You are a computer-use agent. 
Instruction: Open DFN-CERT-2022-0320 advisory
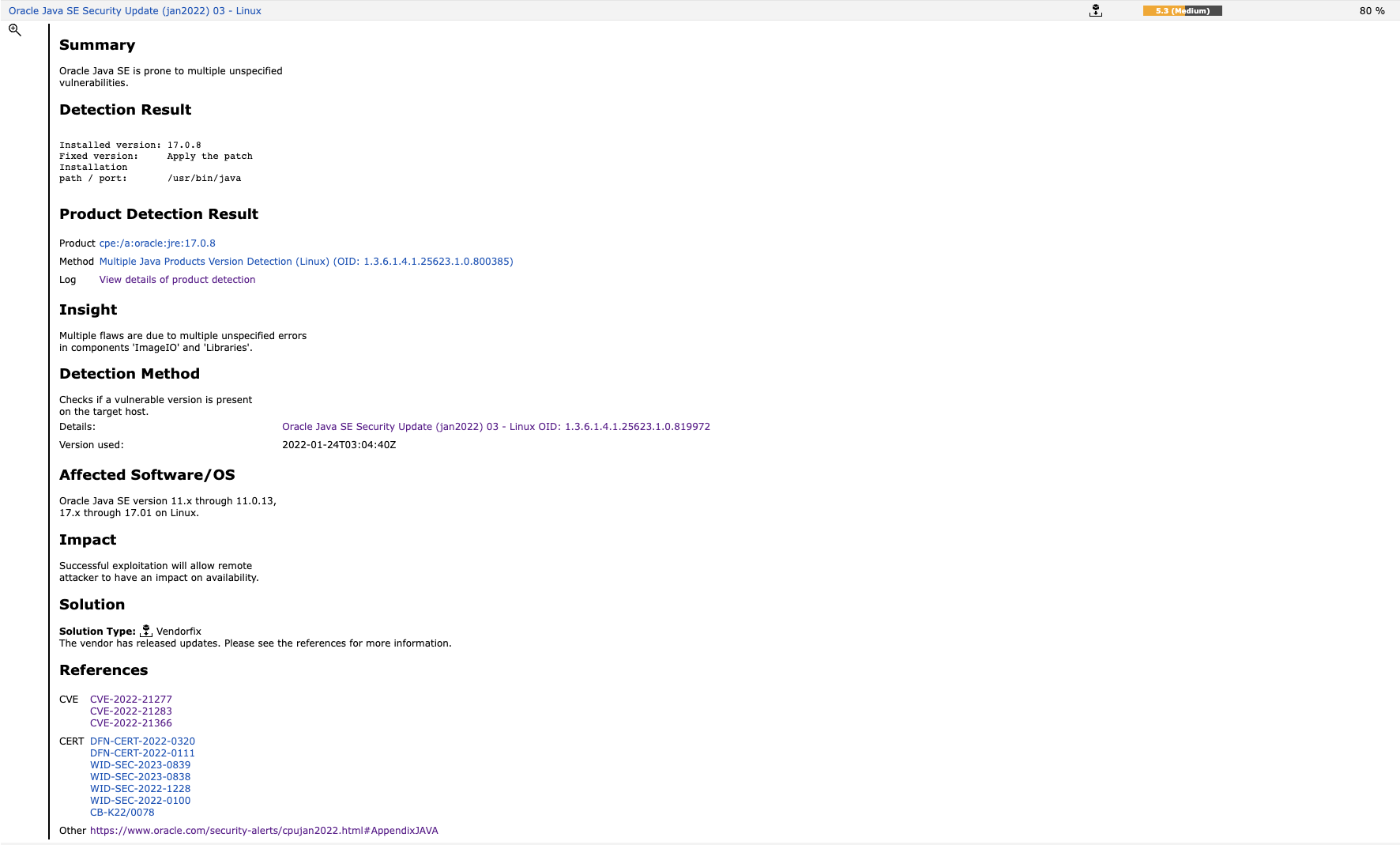(x=142, y=741)
